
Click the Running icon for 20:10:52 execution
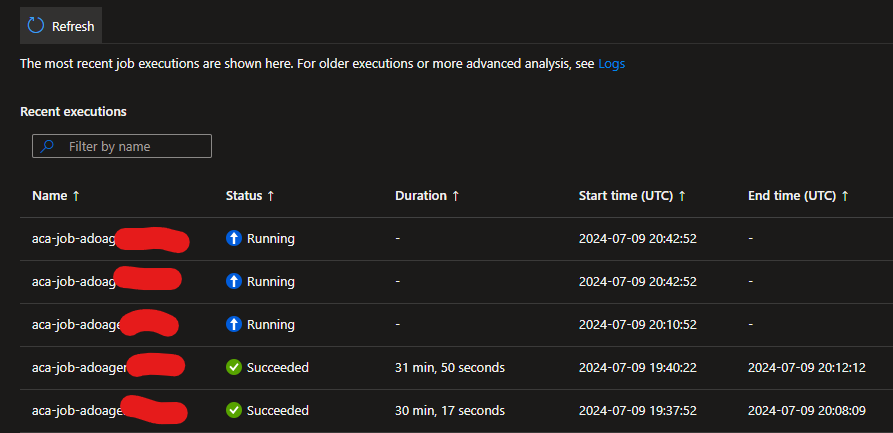[x=234, y=325]
